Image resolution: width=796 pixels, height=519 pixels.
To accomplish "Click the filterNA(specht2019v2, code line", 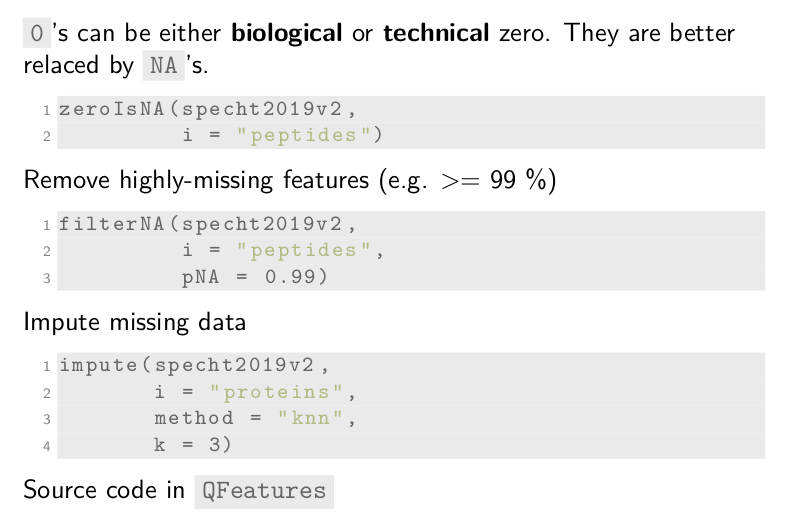I will pyautogui.click(x=207, y=224).
